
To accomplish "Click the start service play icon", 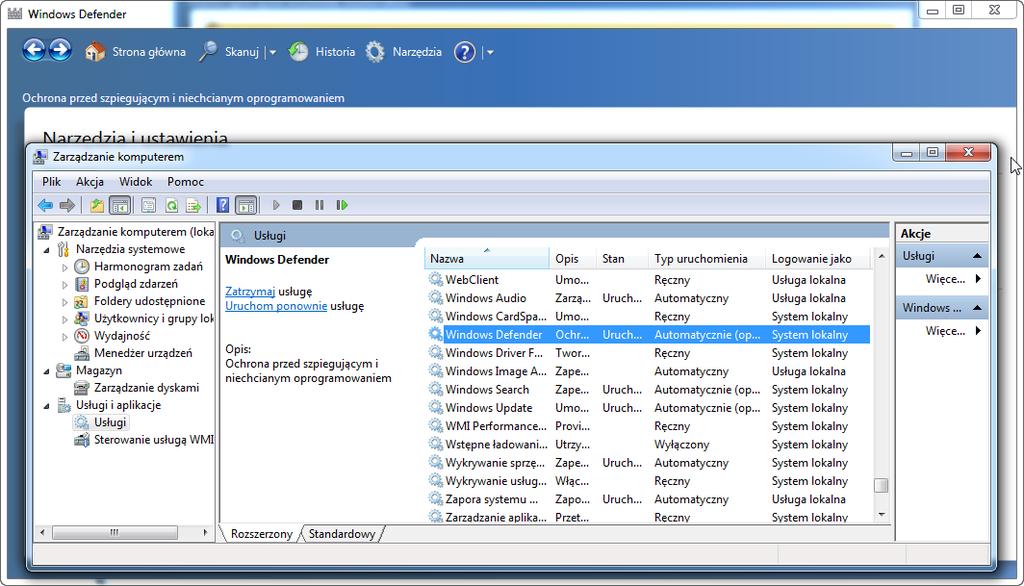I will pyautogui.click(x=276, y=205).
